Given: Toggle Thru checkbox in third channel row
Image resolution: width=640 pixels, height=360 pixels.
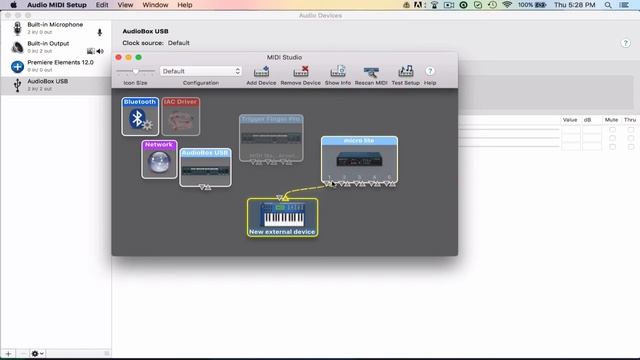Looking at the screenshot, I should (631, 147).
